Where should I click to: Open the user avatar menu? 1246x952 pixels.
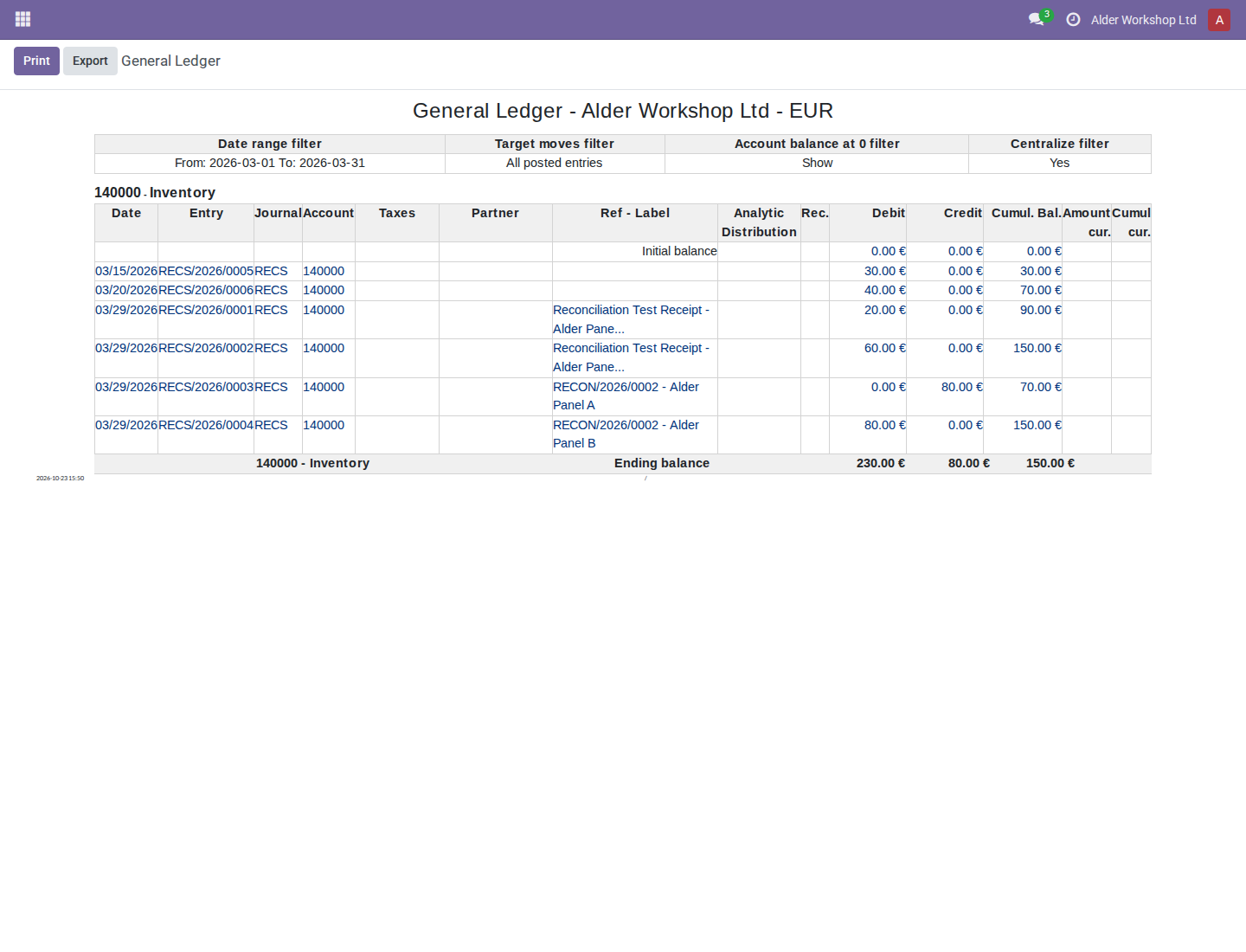click(x=1219, y=20)
